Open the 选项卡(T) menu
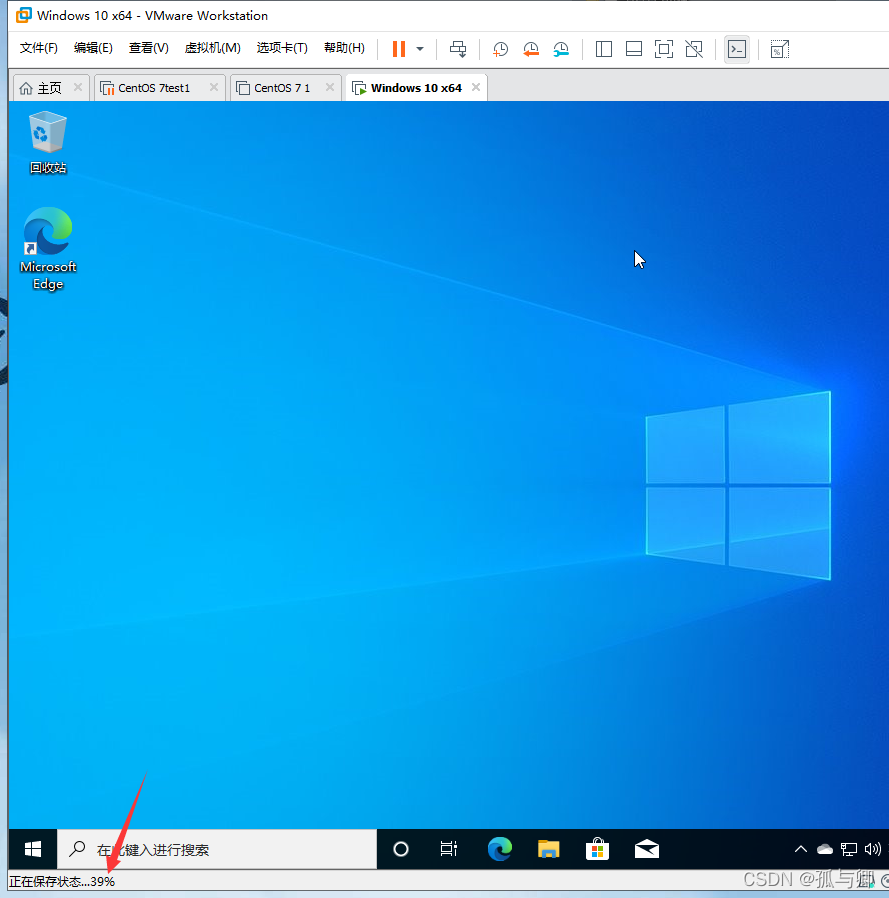889x898 pixels. click(x=282, y=48)
